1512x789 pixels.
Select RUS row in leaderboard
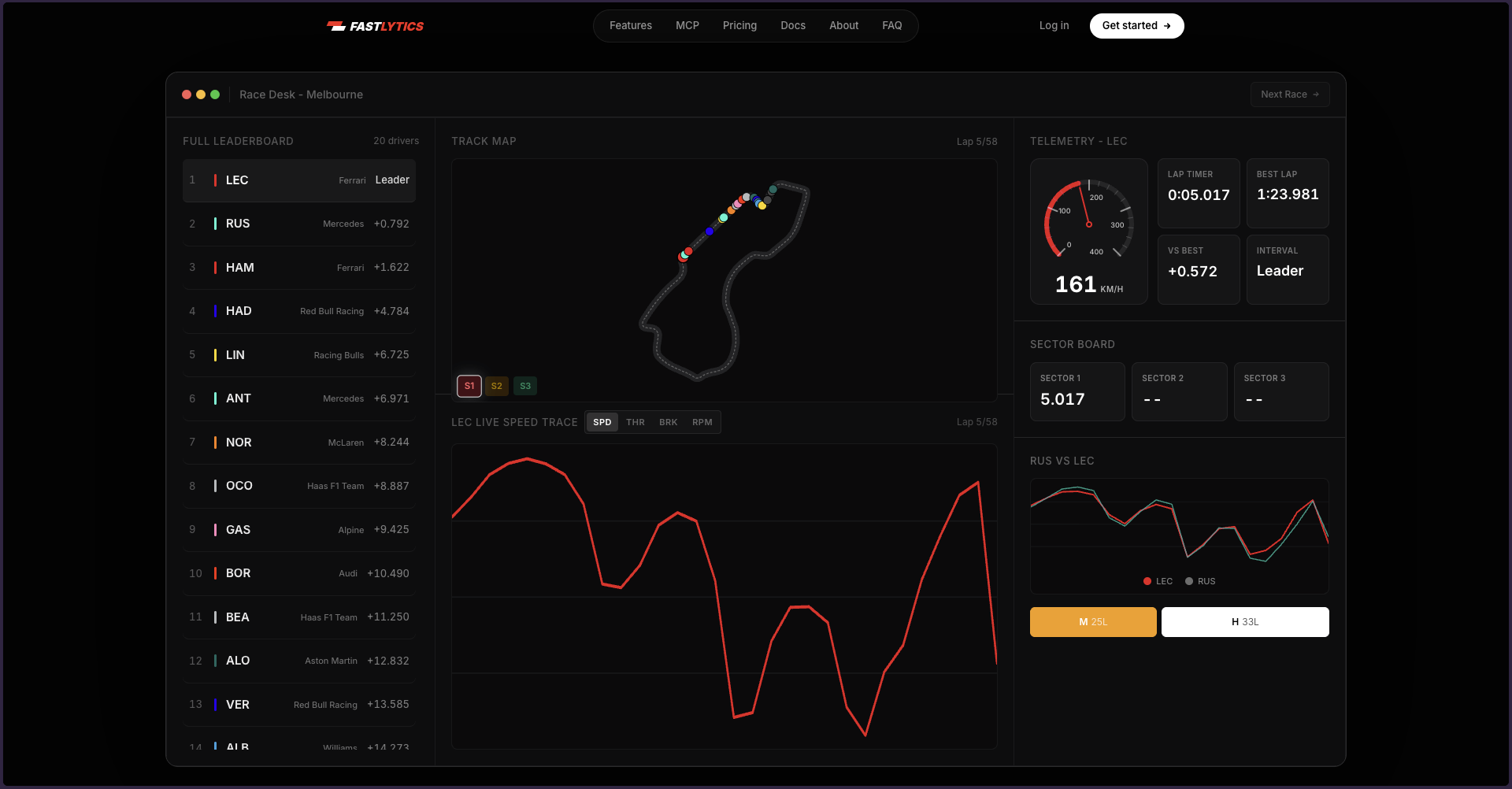(x=299, y=224)
